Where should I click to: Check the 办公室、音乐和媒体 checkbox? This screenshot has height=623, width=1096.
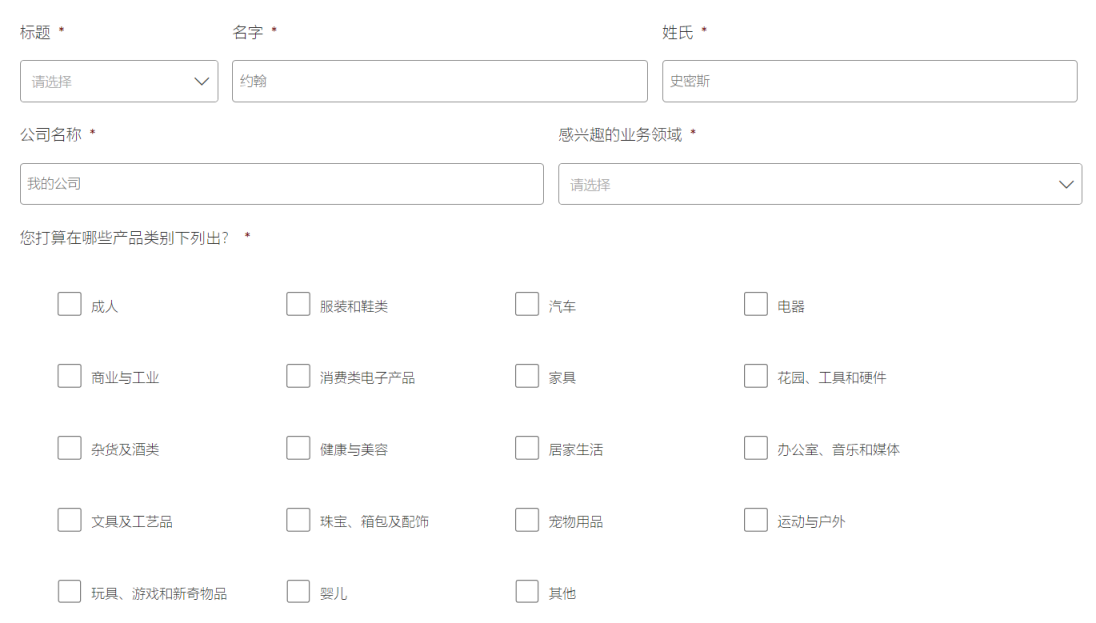pyautogui.click(x=756, y=448)
